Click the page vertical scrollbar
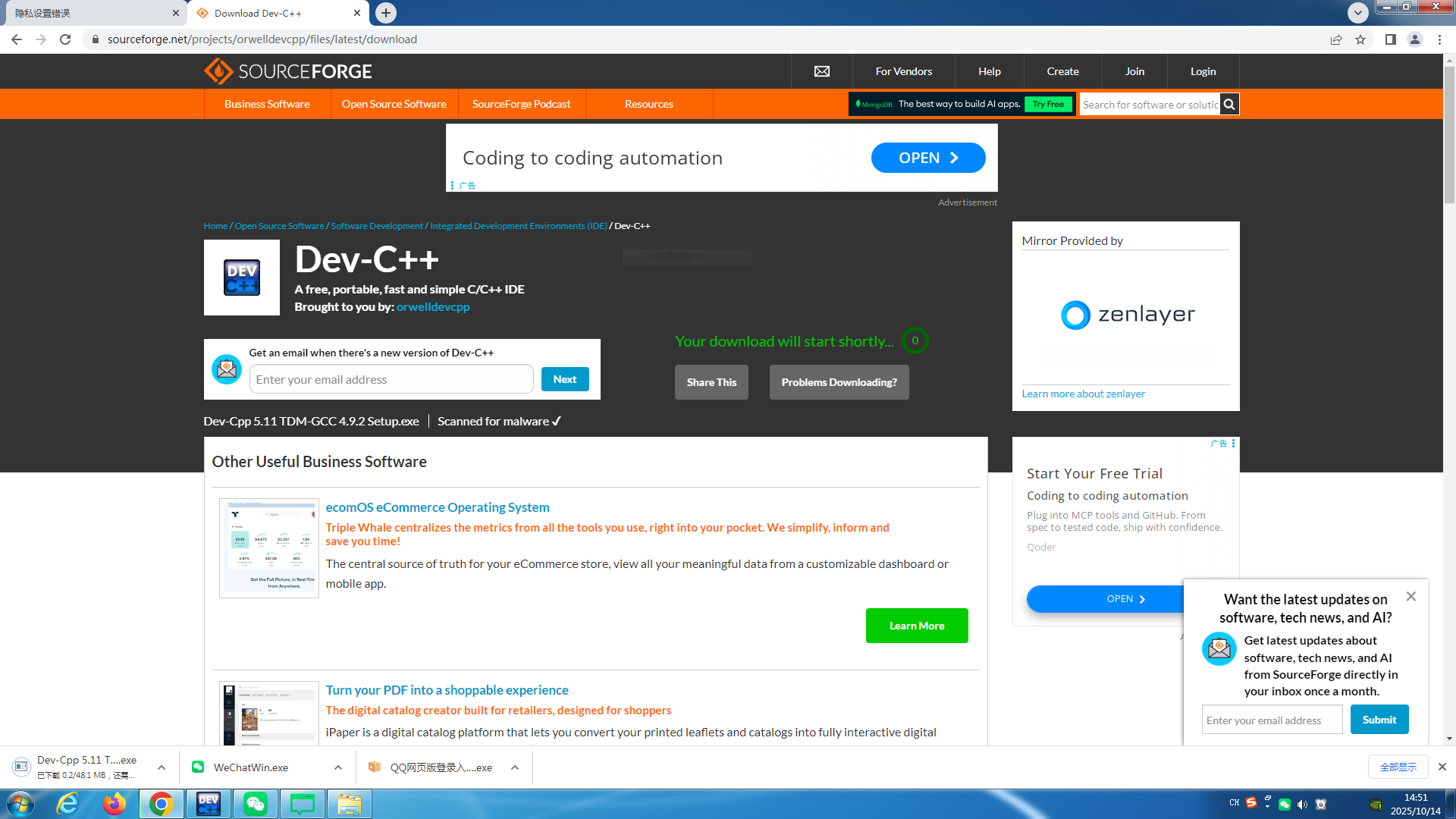Screen dimensions: 1456x819 pyautogui.click(x=1449, y=136)
